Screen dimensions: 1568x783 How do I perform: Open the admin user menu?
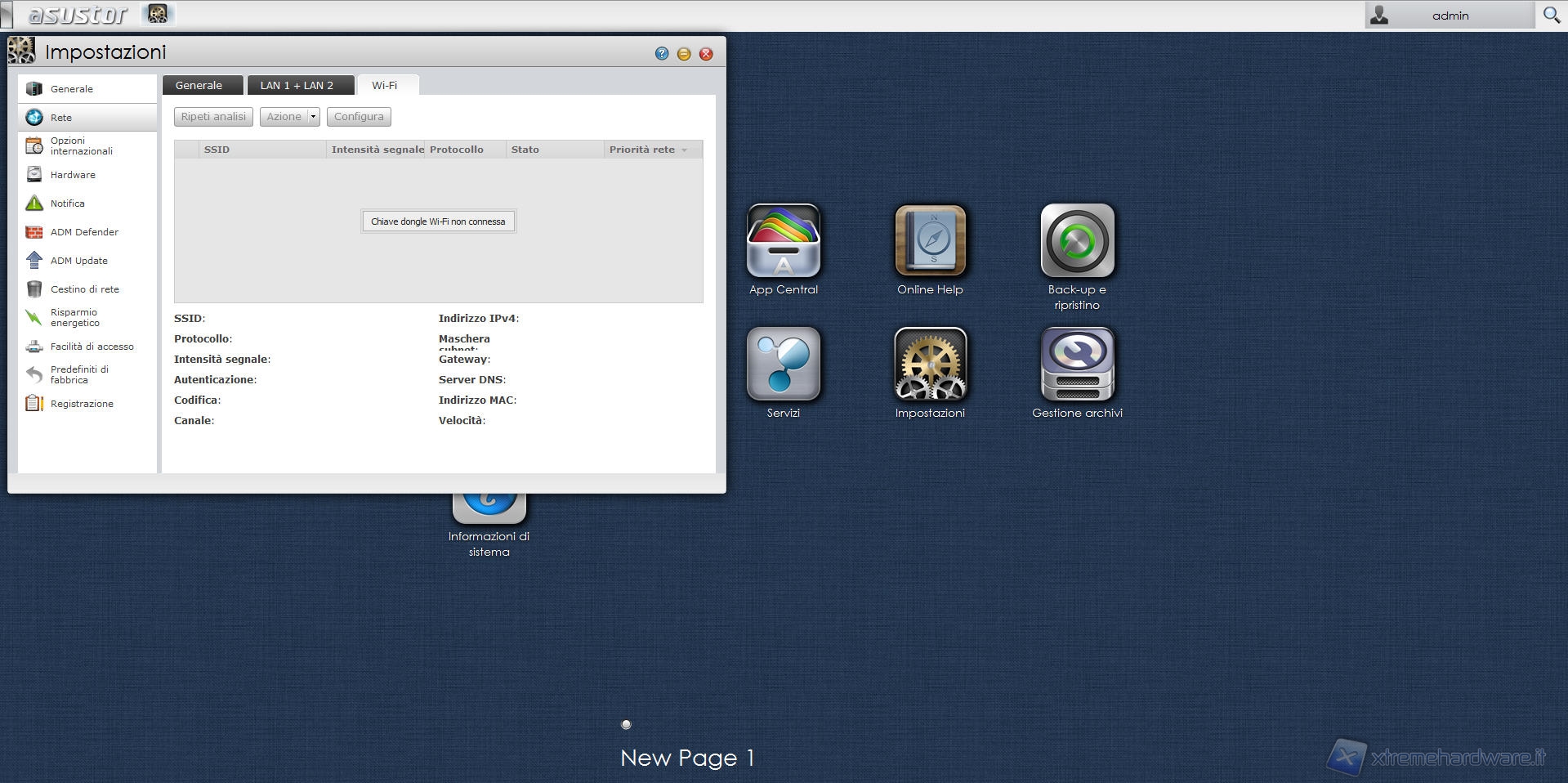click(1449, 16)
